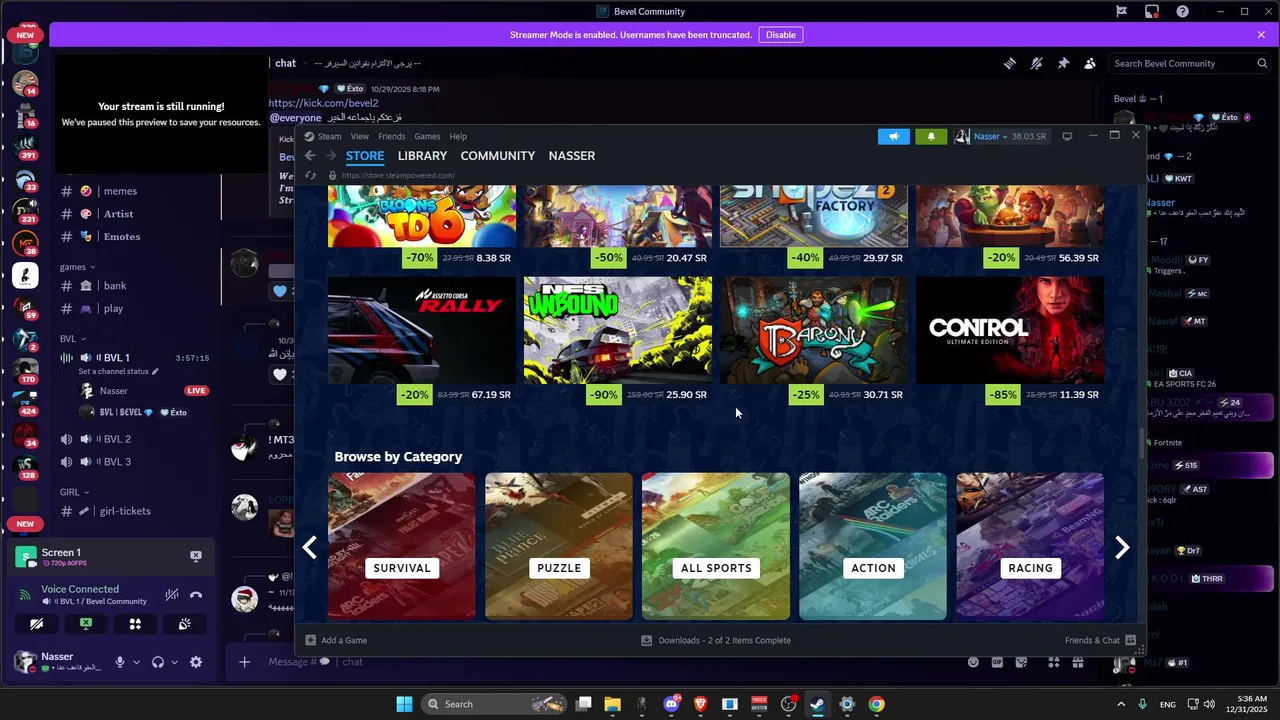Viewport: 1280px width, 720px height.
Task: Open Discord activities launcher
Action: pyautogui.click(x=135, y=624)
